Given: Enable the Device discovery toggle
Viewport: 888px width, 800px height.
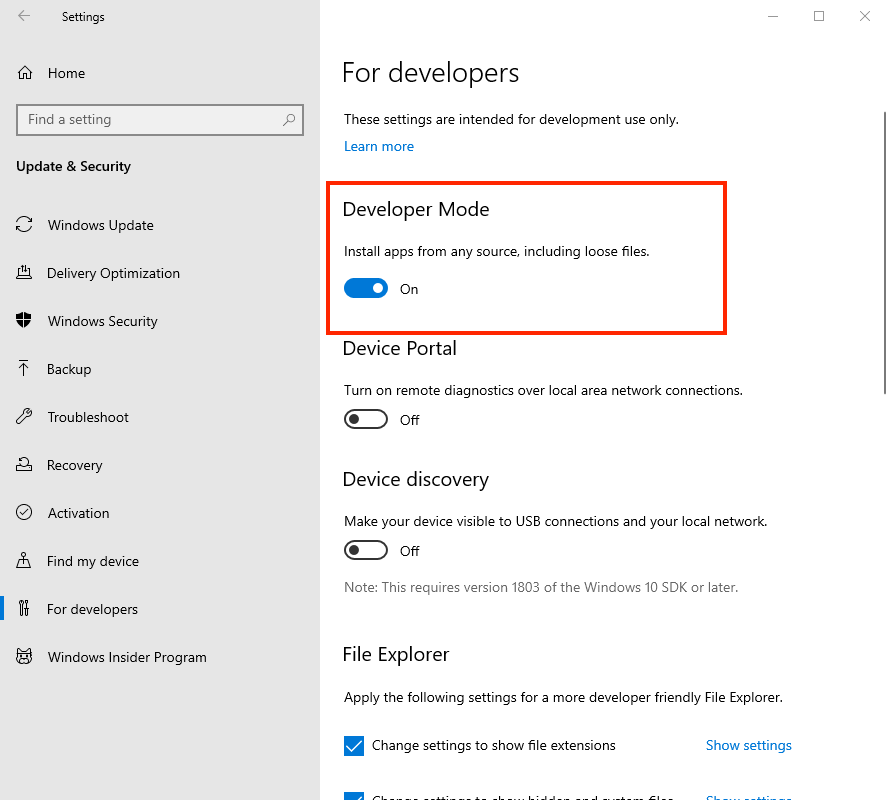Looking at the screenshot, I should (366, 550).
